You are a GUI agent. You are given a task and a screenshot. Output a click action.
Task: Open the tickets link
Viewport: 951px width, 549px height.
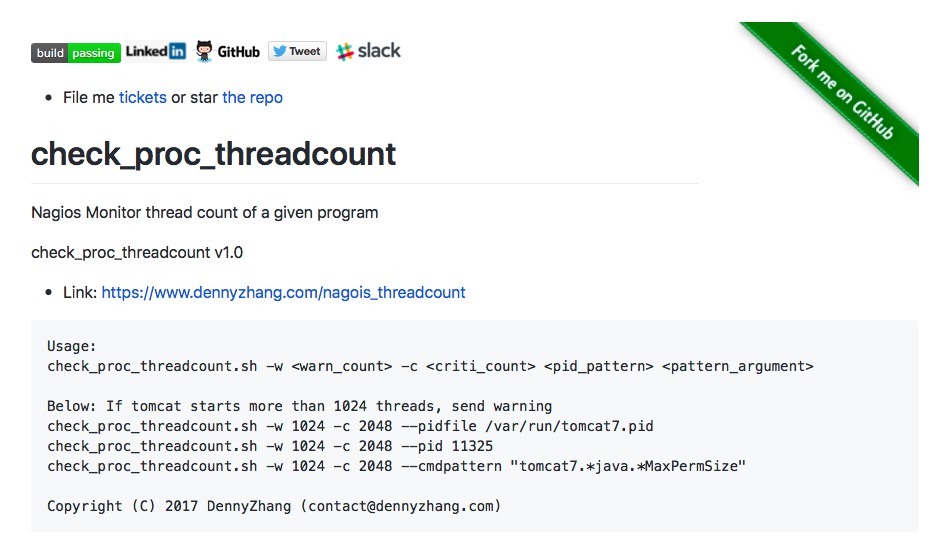(x=143, y=97)
